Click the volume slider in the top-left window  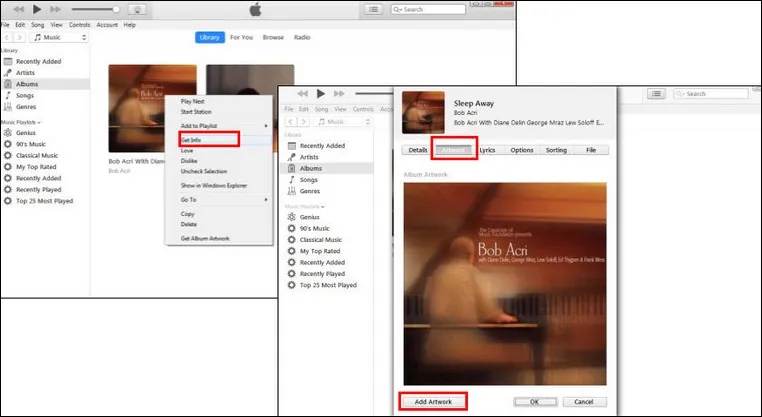click(95, 9)
